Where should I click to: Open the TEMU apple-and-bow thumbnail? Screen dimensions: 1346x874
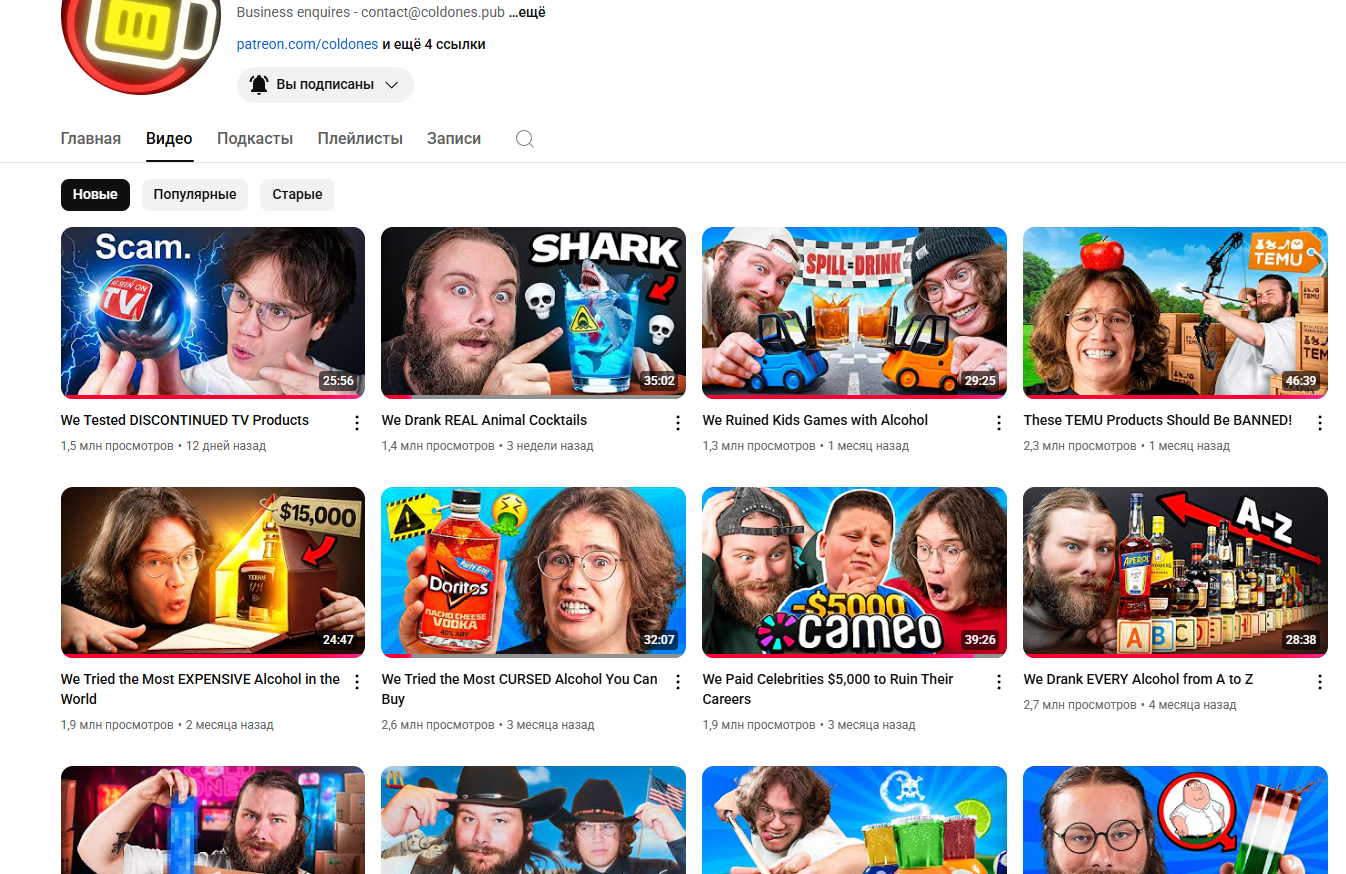1176,312
